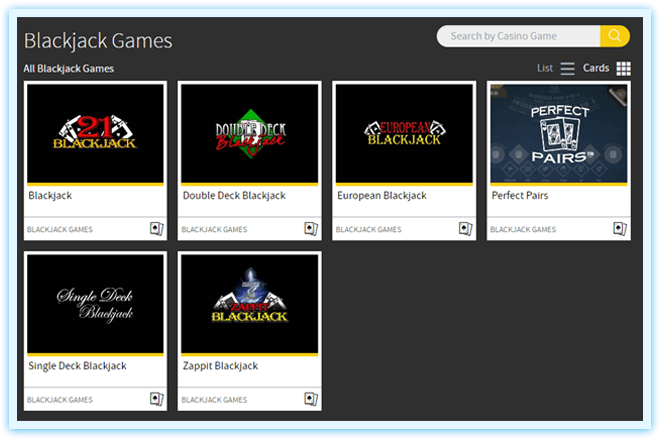The image size is (659, 439).
Task: Open the European Blackjack thumbnail
Action: tap(404, 134)
